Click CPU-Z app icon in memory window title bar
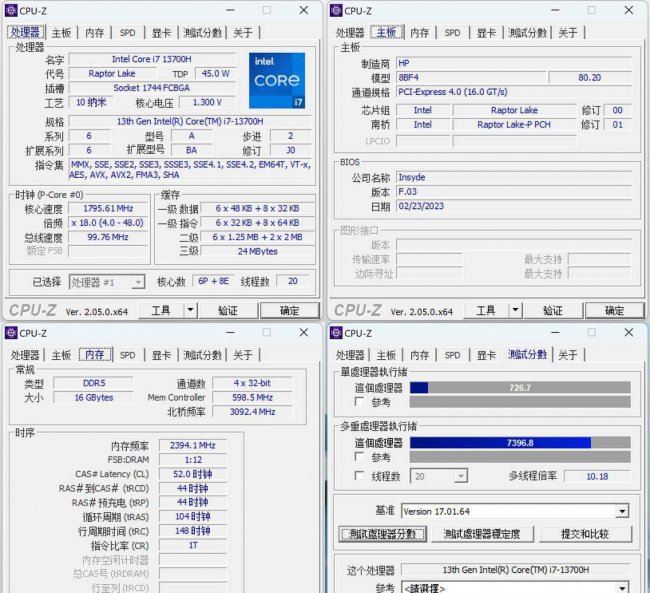650x593 pixels. tap(11, 333)
